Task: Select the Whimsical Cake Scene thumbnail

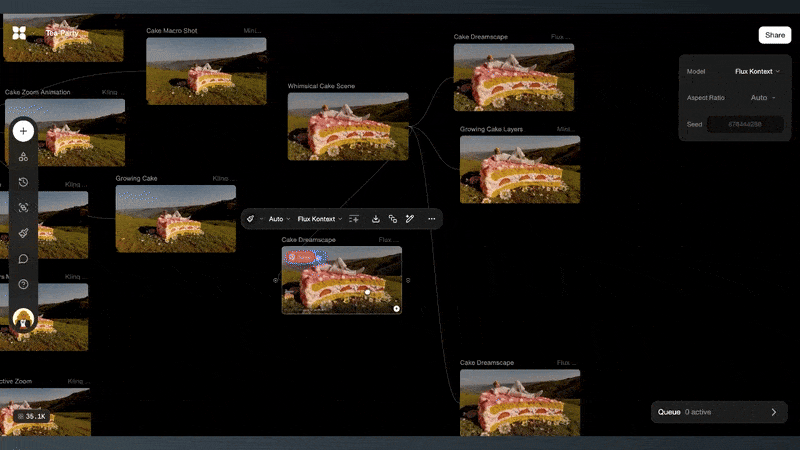Action: point(348,127)
